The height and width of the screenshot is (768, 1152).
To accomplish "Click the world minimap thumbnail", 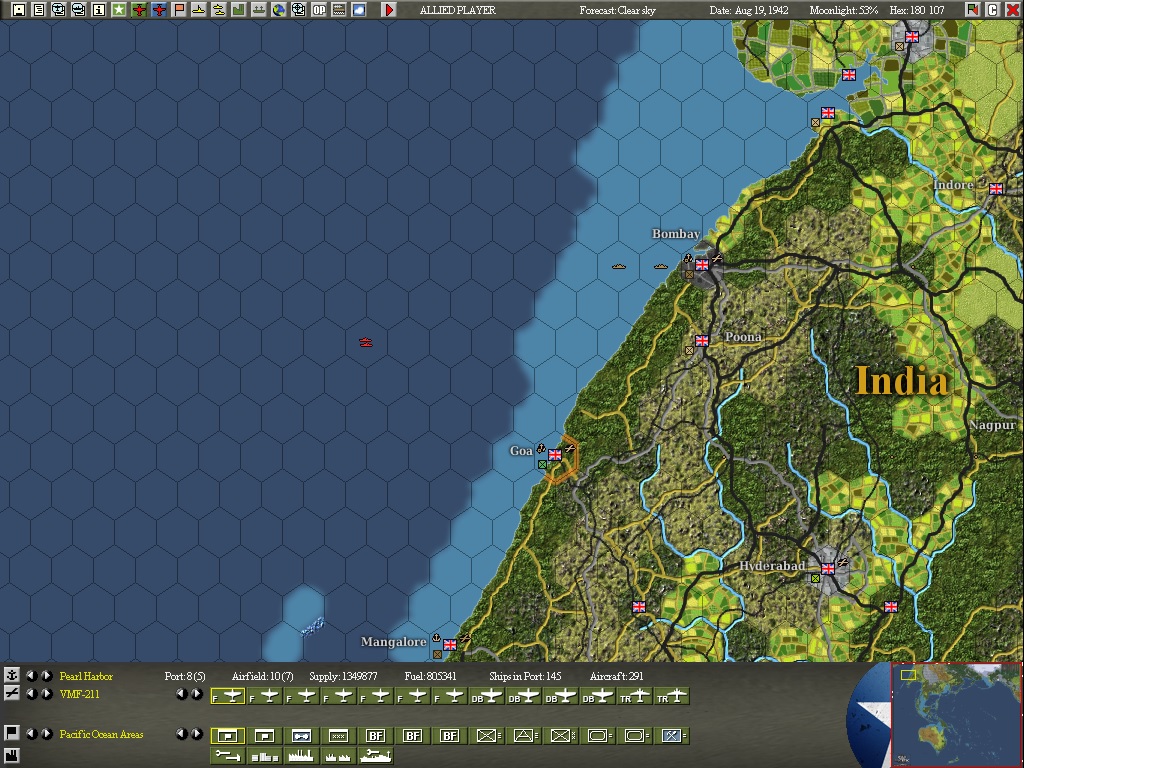I will tap(957, 715).
